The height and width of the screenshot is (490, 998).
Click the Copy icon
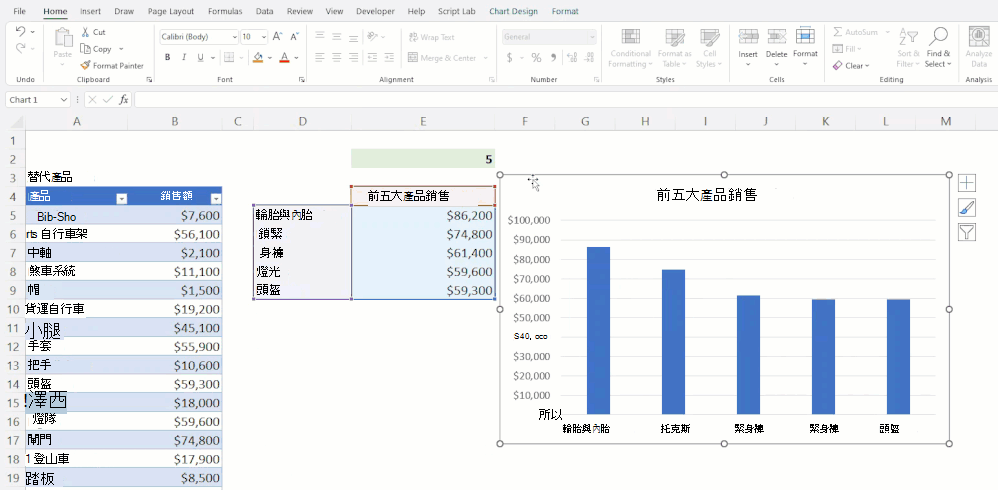pyautogui.click(x=85, y=49)
